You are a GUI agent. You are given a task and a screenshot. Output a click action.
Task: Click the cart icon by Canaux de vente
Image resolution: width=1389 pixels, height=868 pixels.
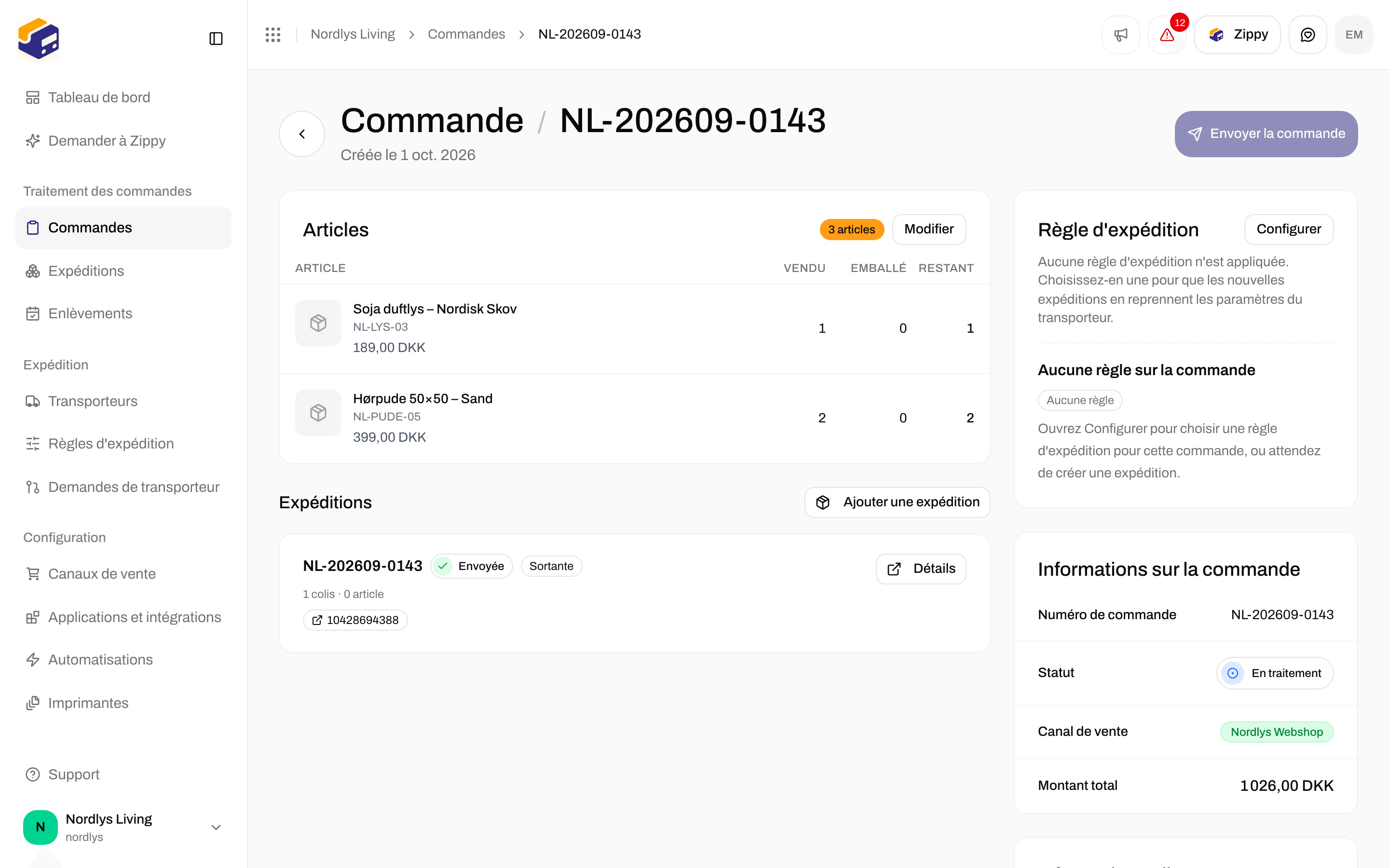33,574
